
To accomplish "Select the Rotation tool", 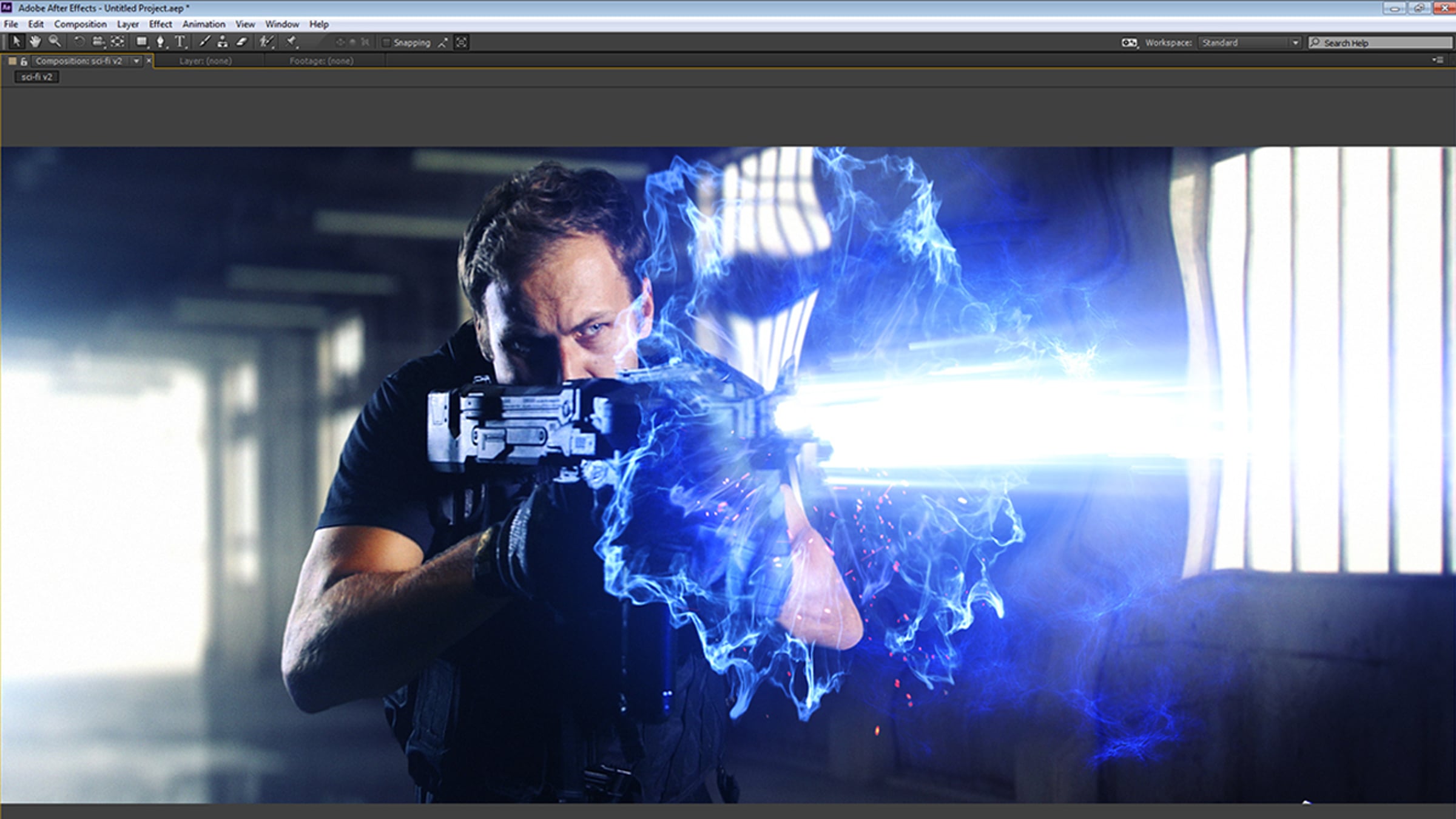I will 79,42.
